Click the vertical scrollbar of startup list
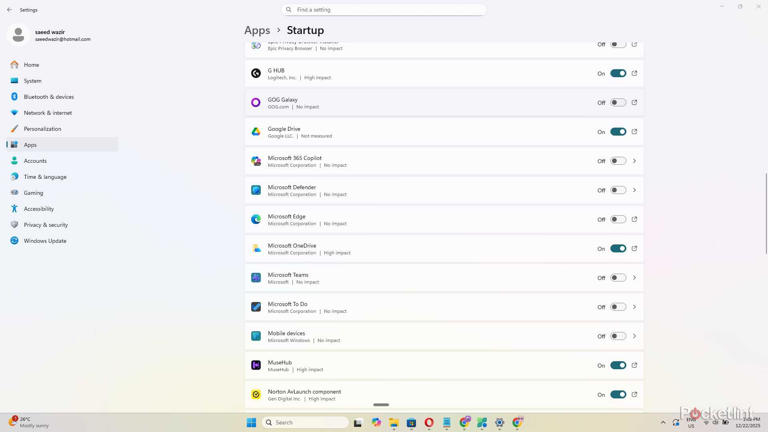The width and height of the screenshot is (768, 432). tap(765, 200)
